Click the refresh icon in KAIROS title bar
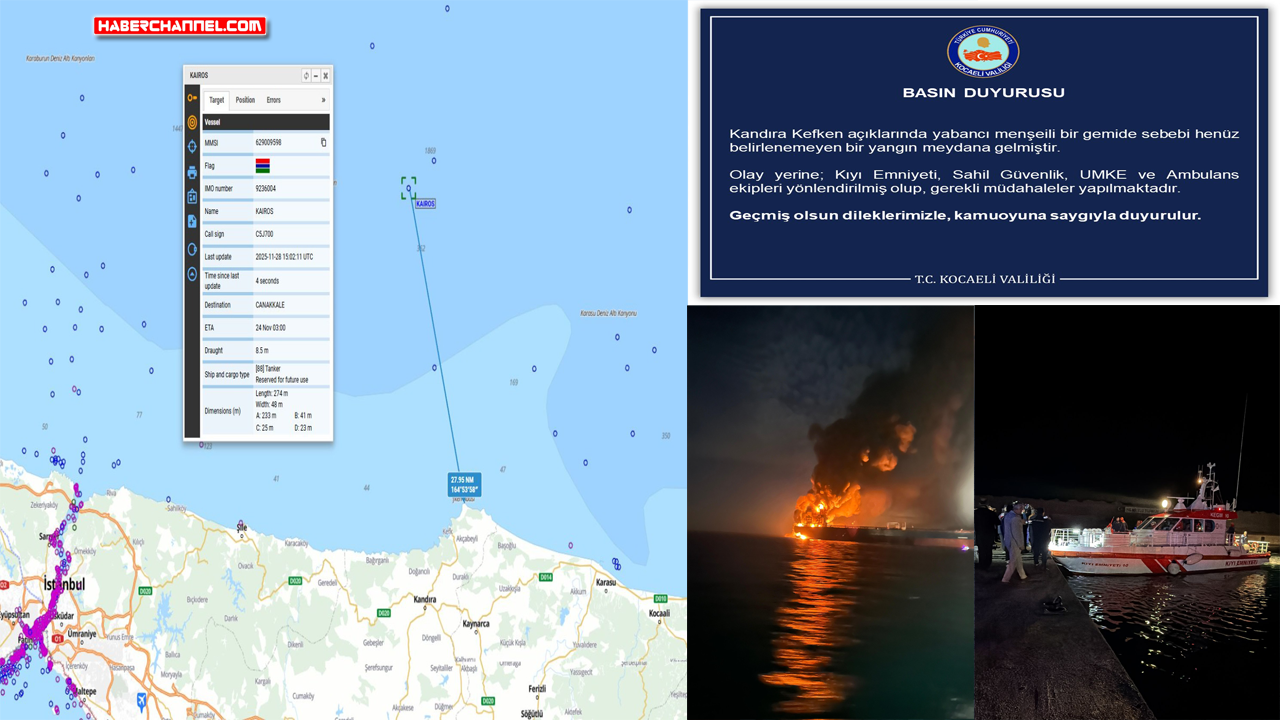 click(x=306, y=76)
